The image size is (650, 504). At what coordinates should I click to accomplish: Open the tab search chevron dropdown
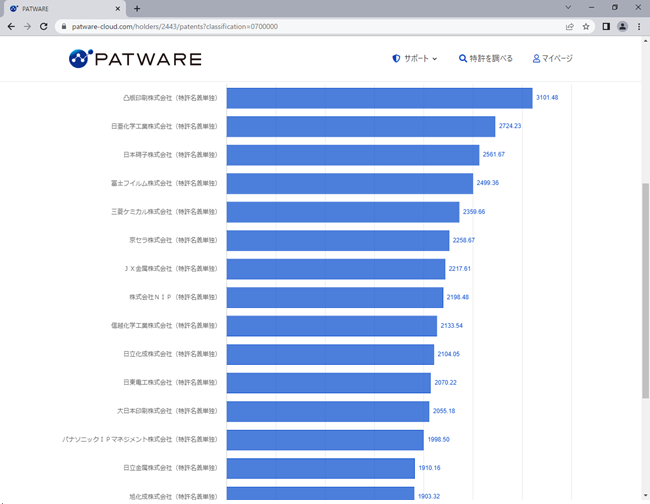point(568,7)
